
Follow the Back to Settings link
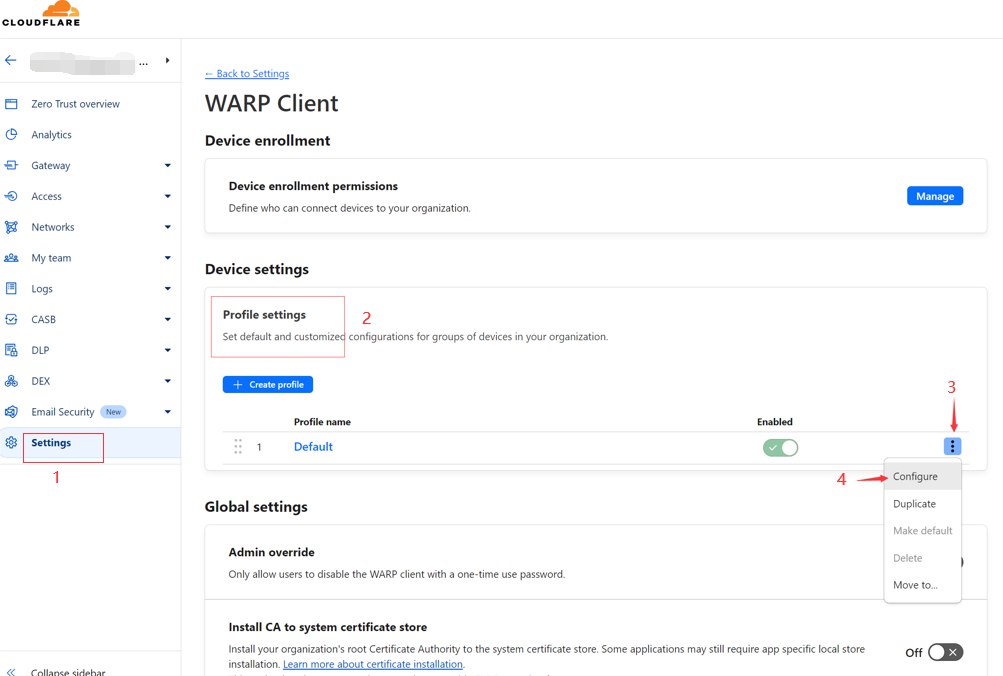point(247,74)
